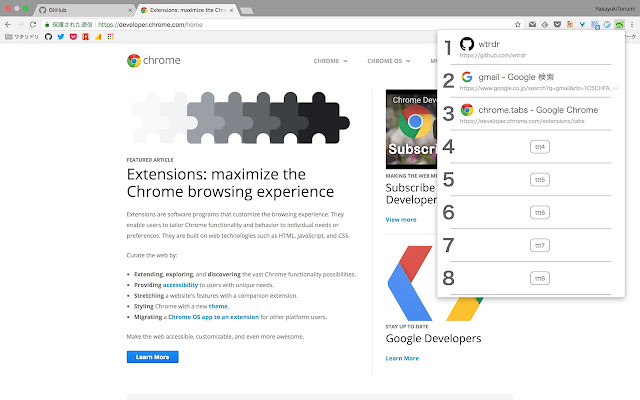Bookmark this page with the star icon
Image resolution: width=640 pixels, height=400 pixels.
pyautogui.click(x=518, y=24)
